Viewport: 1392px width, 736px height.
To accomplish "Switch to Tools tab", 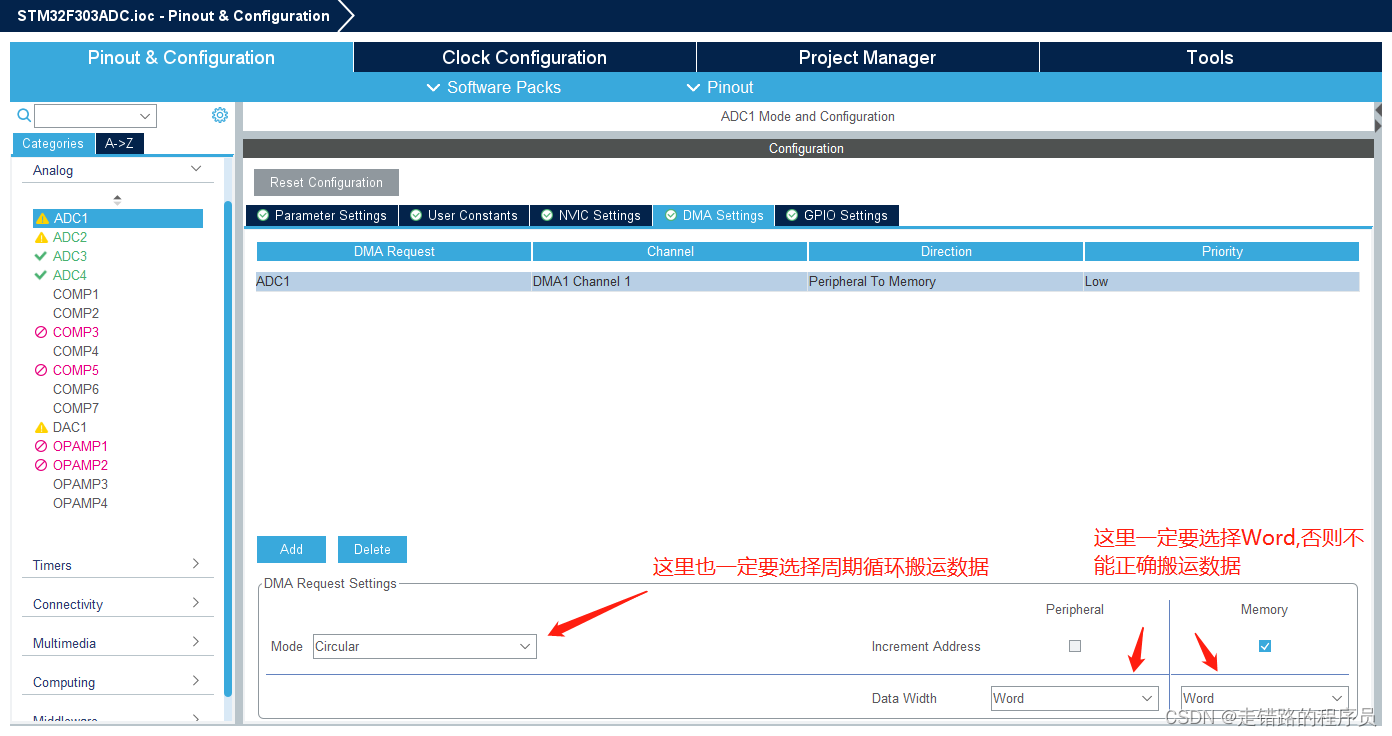I will pyautogui.click(x=1210, y=57).
